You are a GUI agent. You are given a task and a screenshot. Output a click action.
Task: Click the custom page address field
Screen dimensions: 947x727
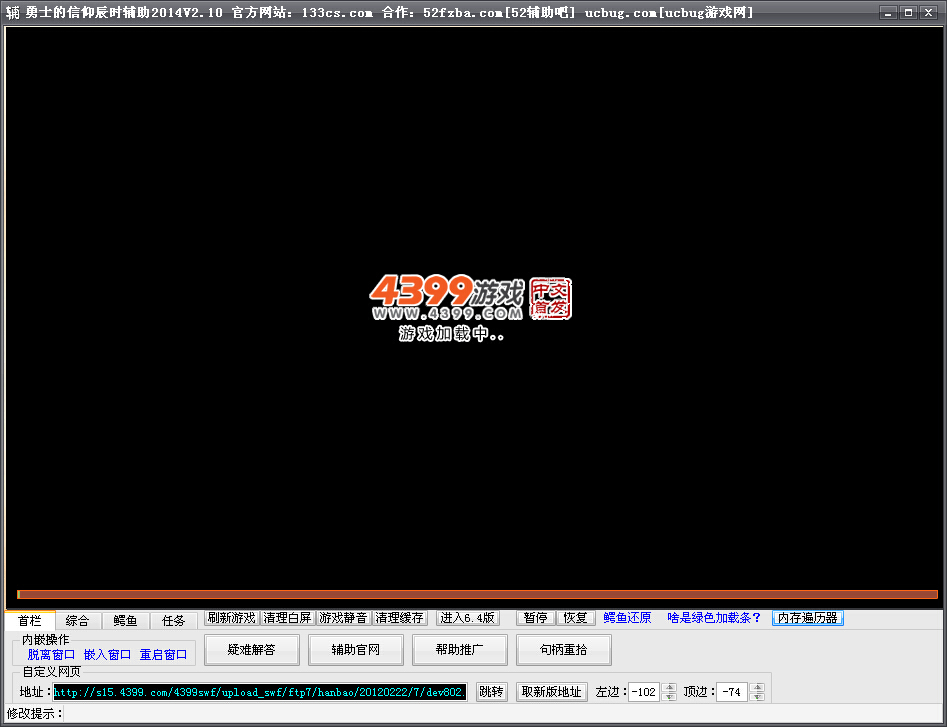point(260,692)
